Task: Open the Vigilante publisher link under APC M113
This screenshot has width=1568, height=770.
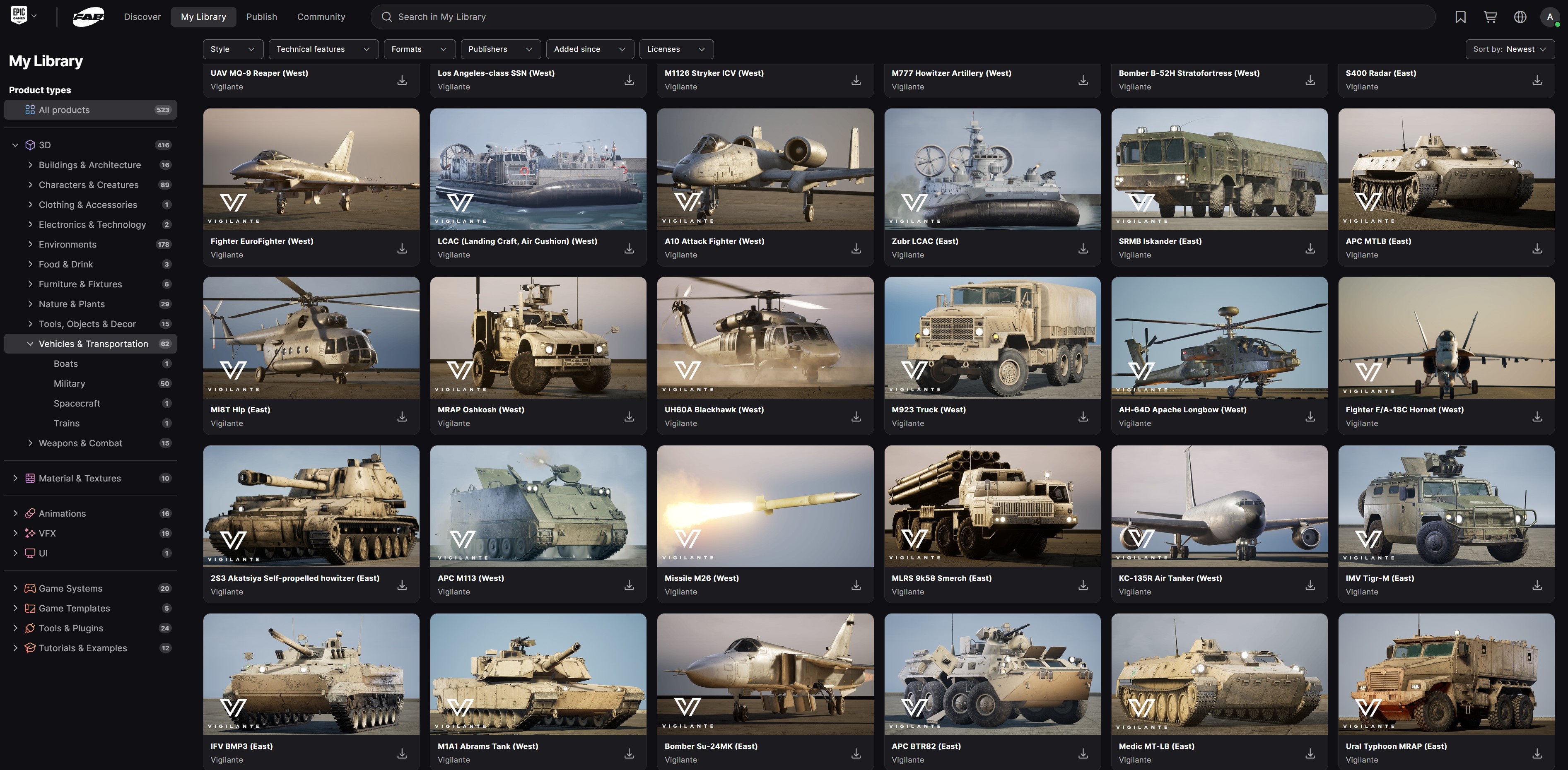Action: tap(454, 592)
